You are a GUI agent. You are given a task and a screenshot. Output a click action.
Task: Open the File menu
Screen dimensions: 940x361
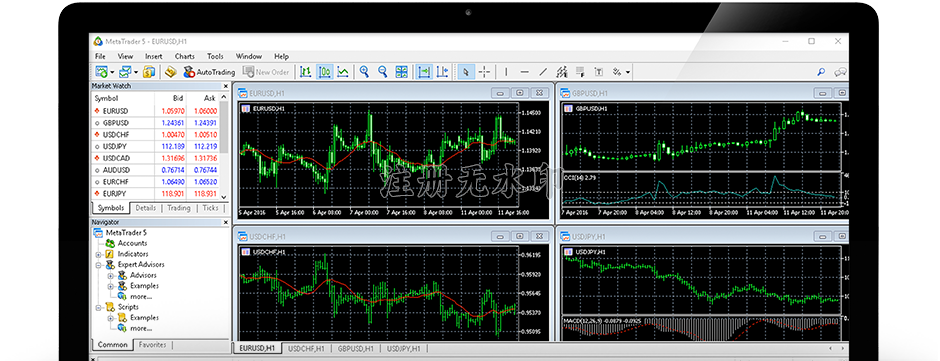tap(100, 56)
